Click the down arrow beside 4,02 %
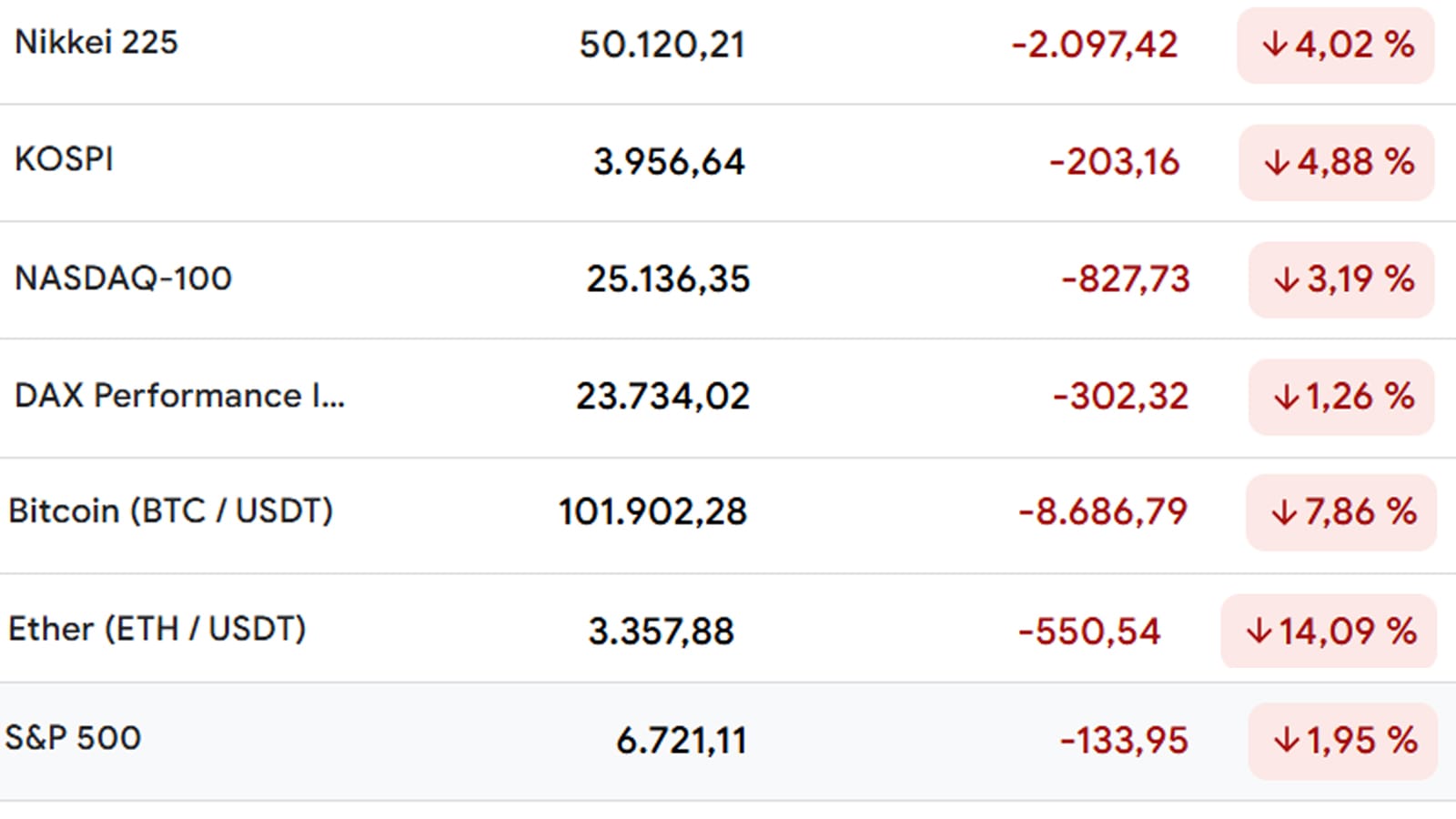Viewport: 1456px width, 819px height. click(x=1275, y=45)
